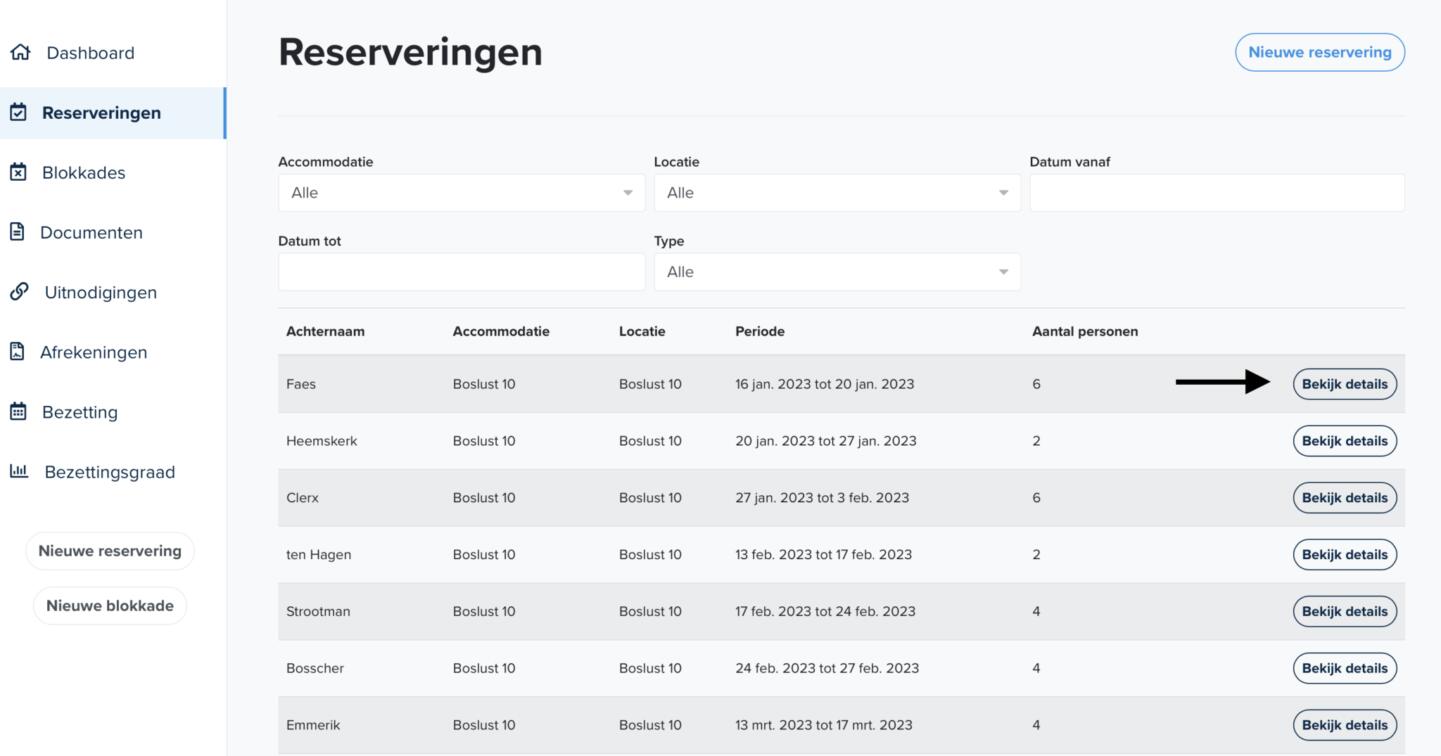Click the Dashboard home icon

point(18,53)
